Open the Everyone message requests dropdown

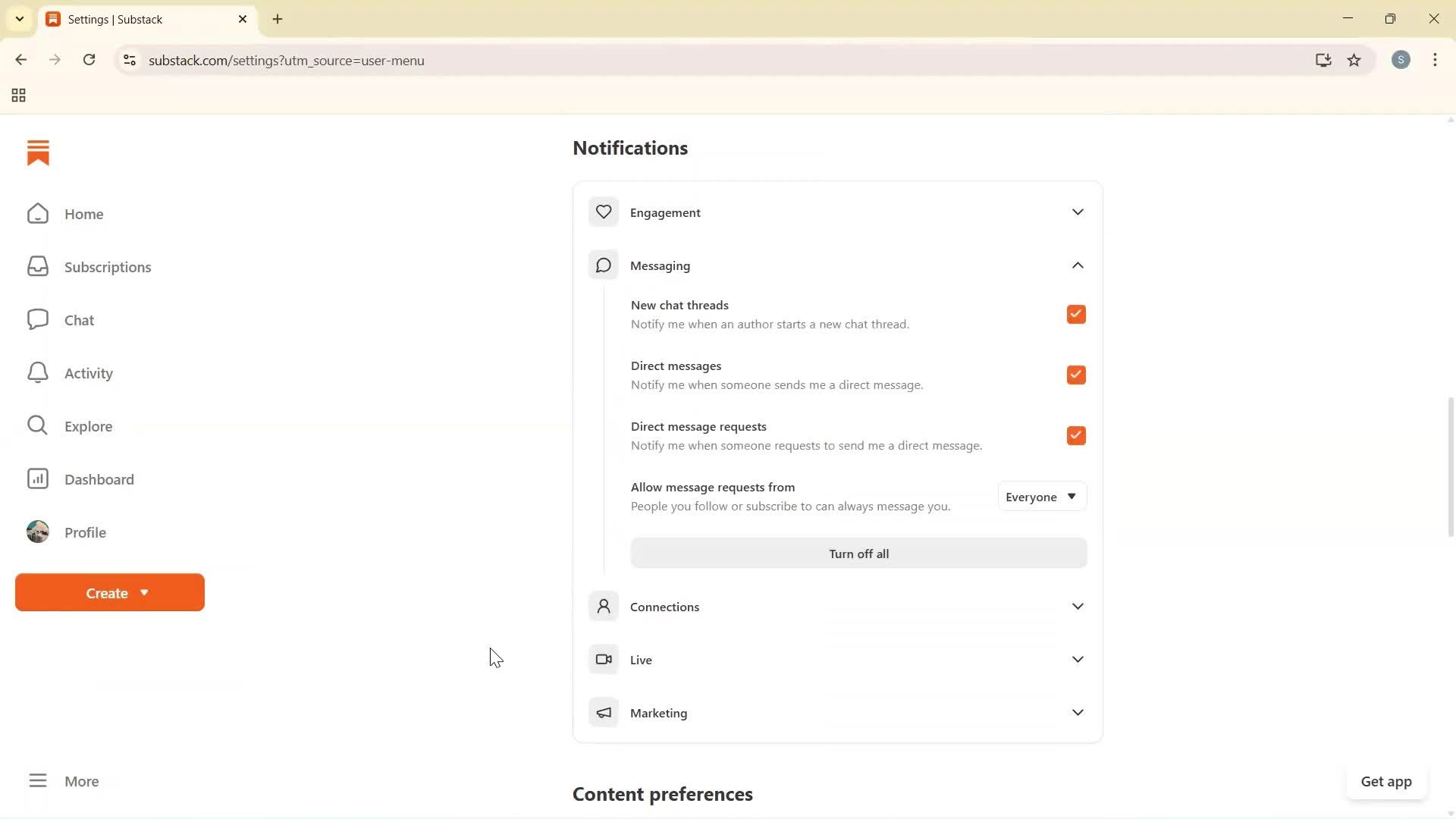click(1041, 497)
